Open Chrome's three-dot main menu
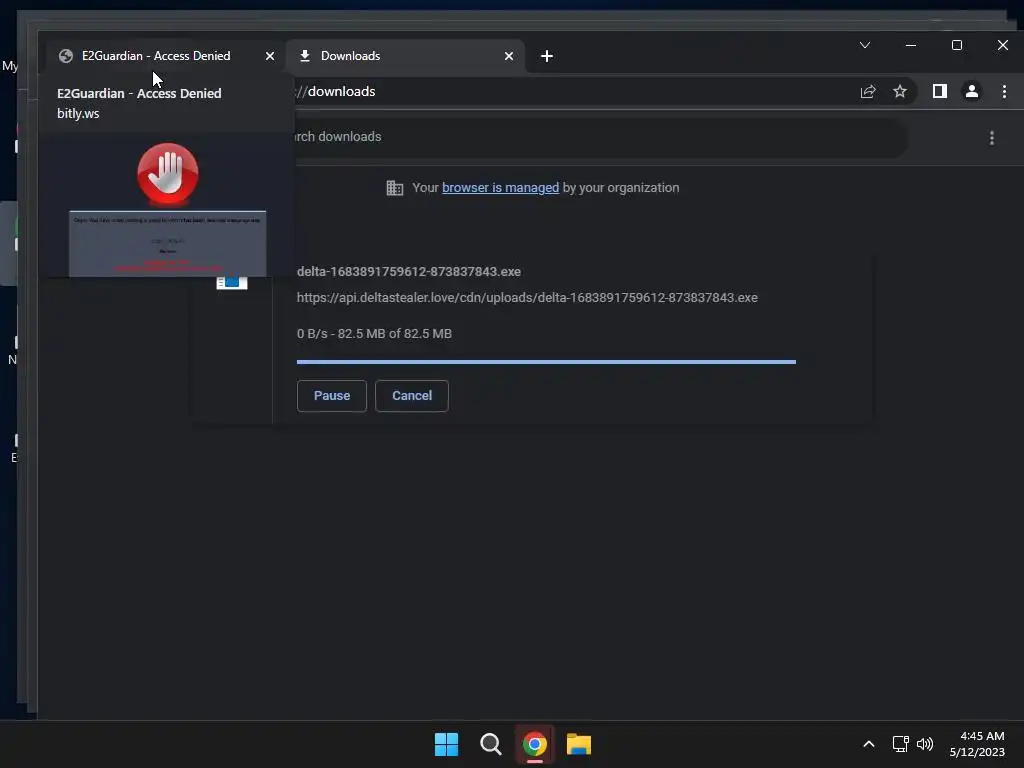This screenshot has height=768, width=1024. pyautogui.click(x=1004, y=91)
